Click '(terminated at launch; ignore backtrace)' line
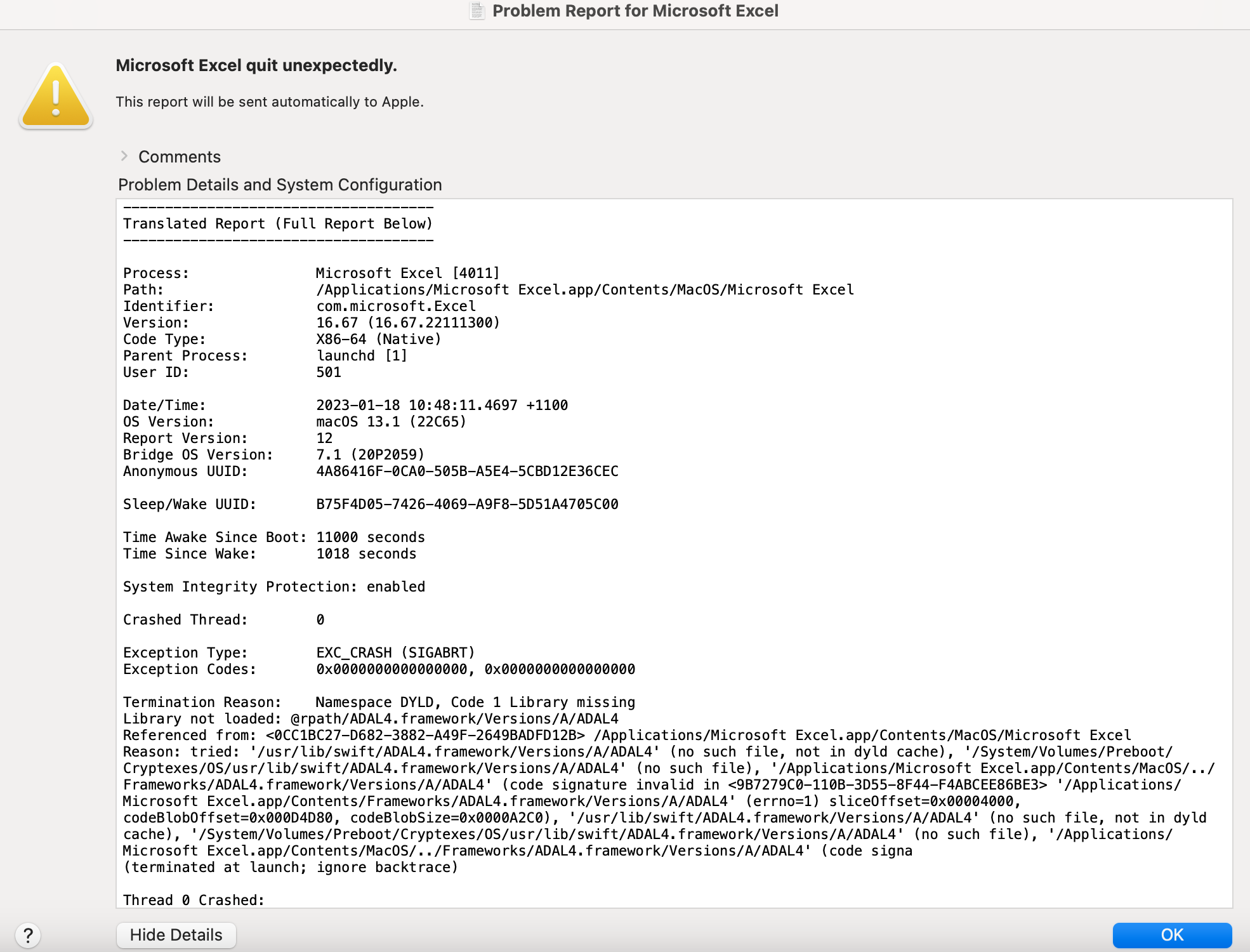 click(x=291, y=867)
